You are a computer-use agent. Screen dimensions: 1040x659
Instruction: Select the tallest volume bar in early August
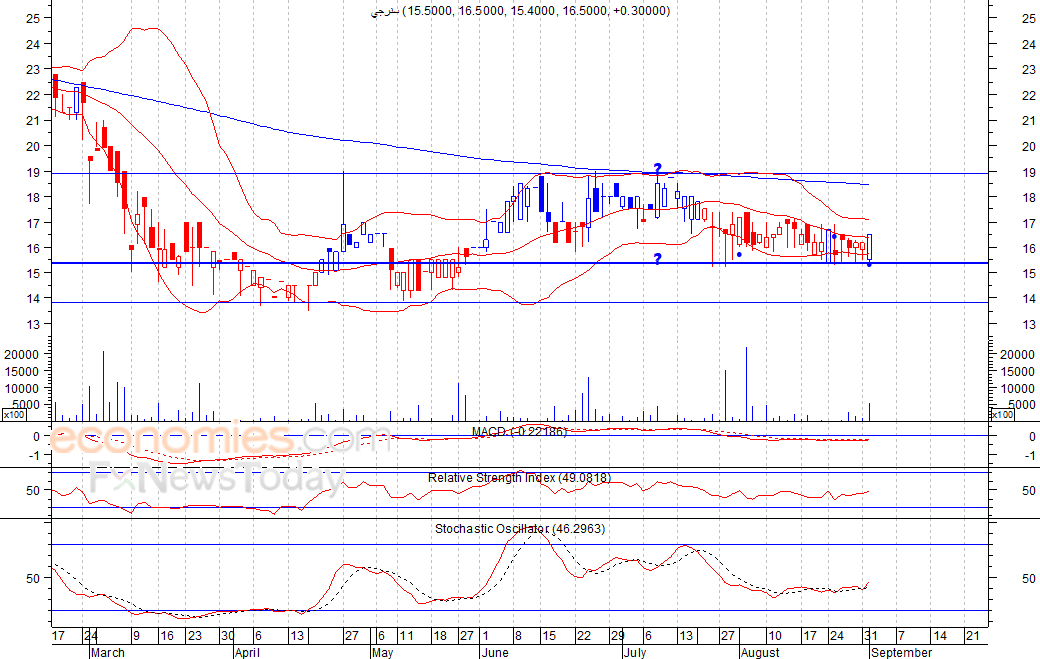coord(746,384)
